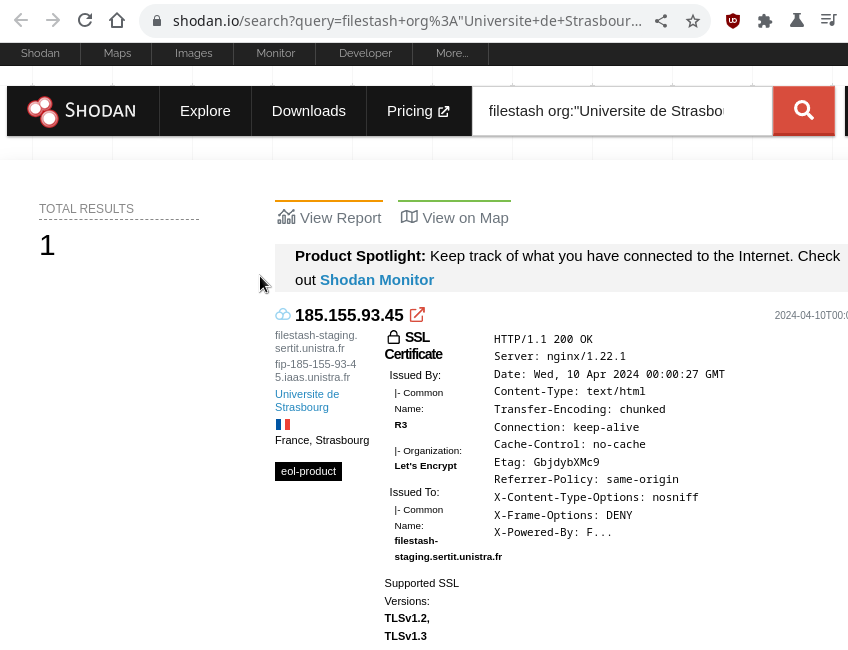The height and width of the screenshot is (650, 848).
Task: Click the flask labs icon
Action: coord(797,21)
